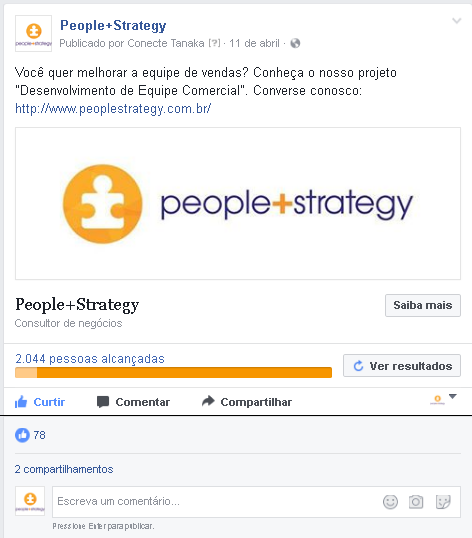Viewport: 472px width, 538px height.
Task: Click the globe public privacy icon
Action: click(295, 43)
